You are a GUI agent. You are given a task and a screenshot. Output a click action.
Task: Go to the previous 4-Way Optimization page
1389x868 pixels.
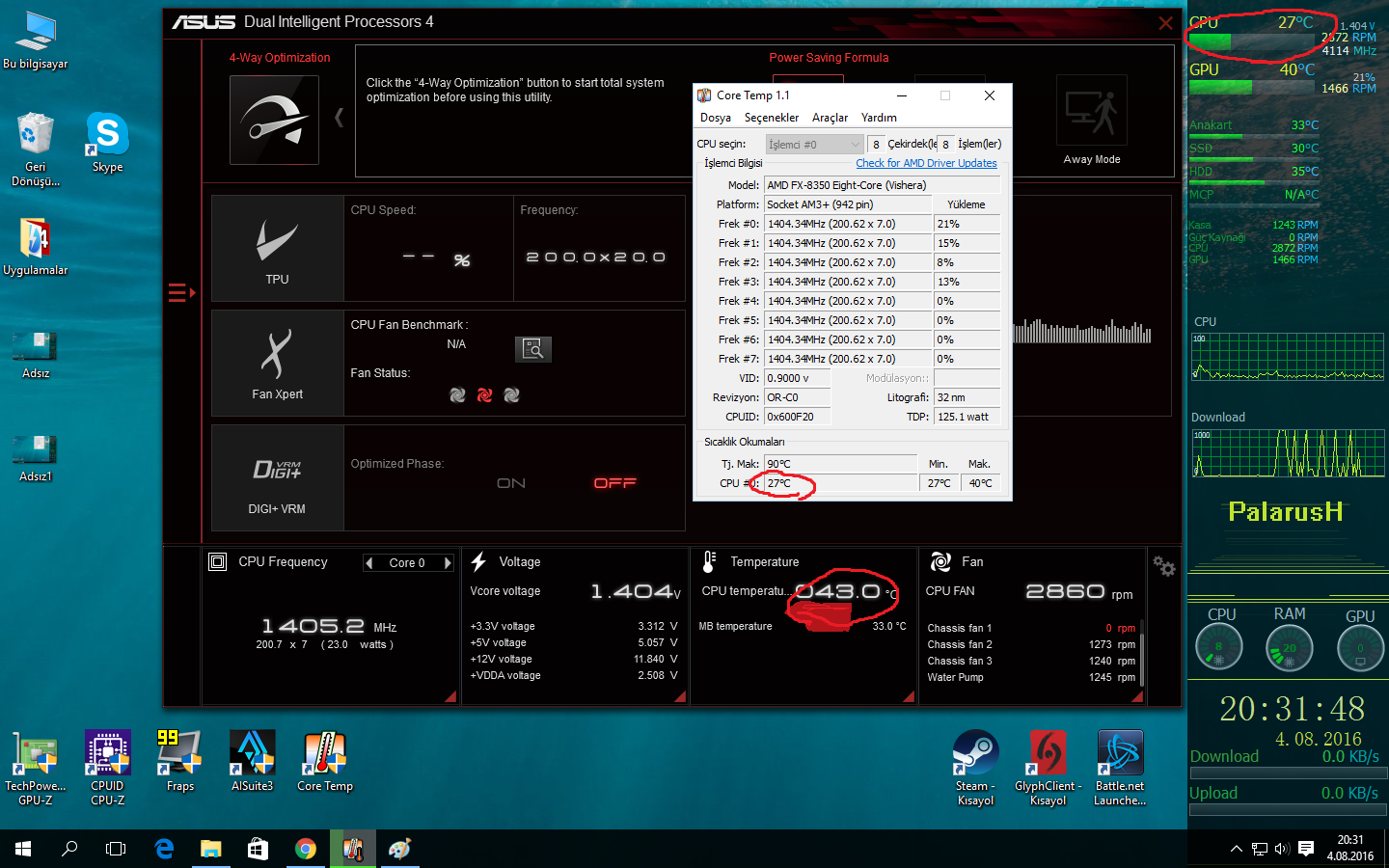pyautogui.click(x=340, y=118)
